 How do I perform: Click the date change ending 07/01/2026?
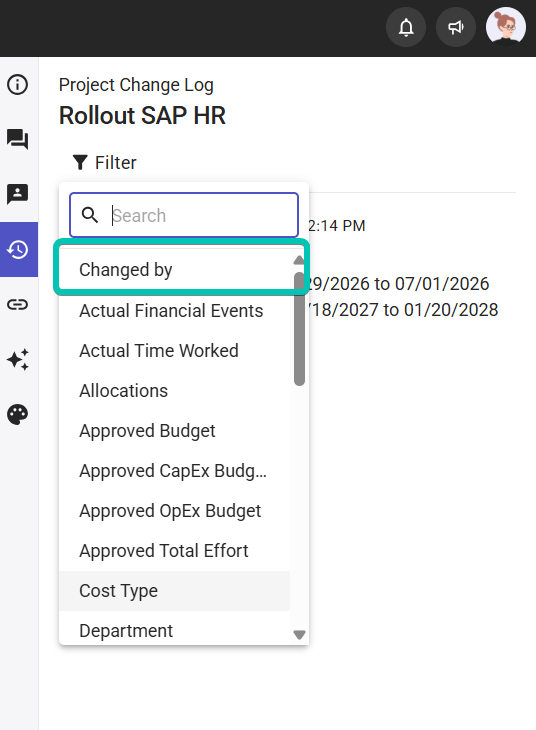399,284
